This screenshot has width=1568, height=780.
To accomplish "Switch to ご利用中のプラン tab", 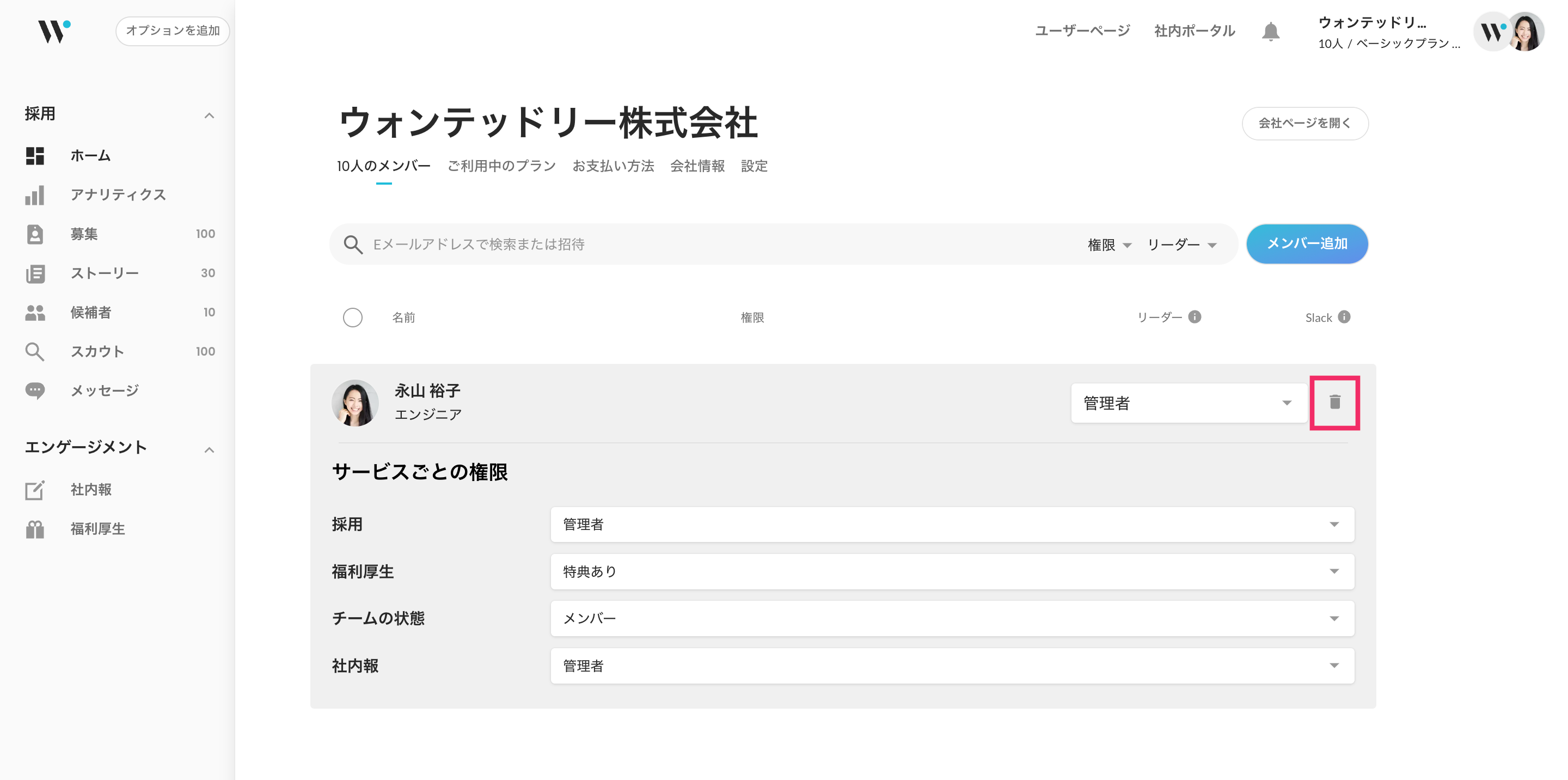I will tap(501, 166).
